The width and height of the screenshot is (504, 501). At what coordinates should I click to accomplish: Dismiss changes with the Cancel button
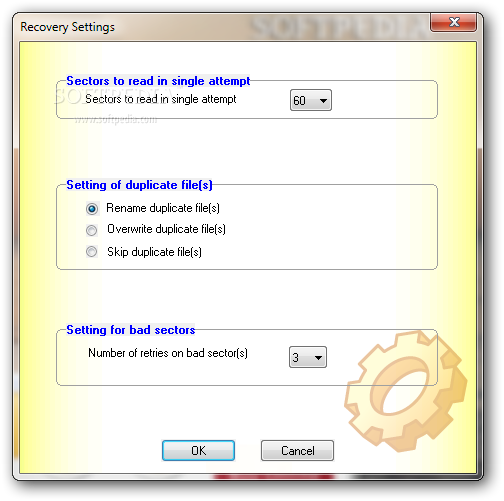click(x=297, y=451)
